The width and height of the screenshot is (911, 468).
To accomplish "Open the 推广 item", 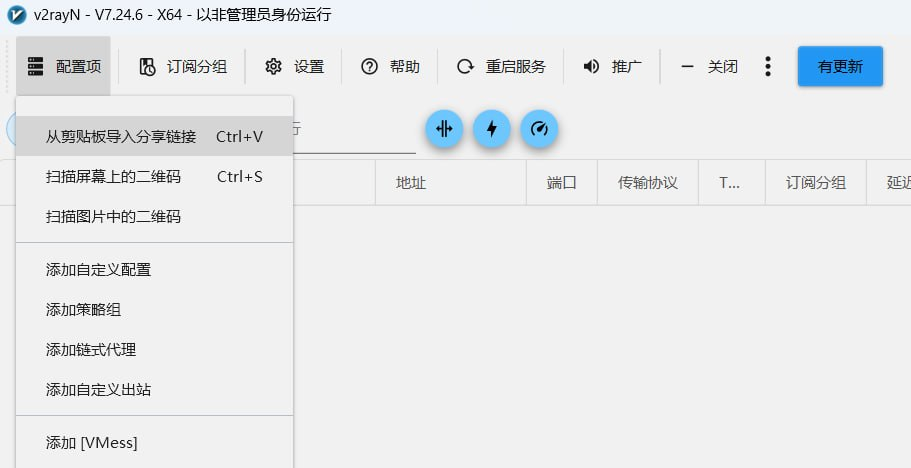I will (612, 66).
